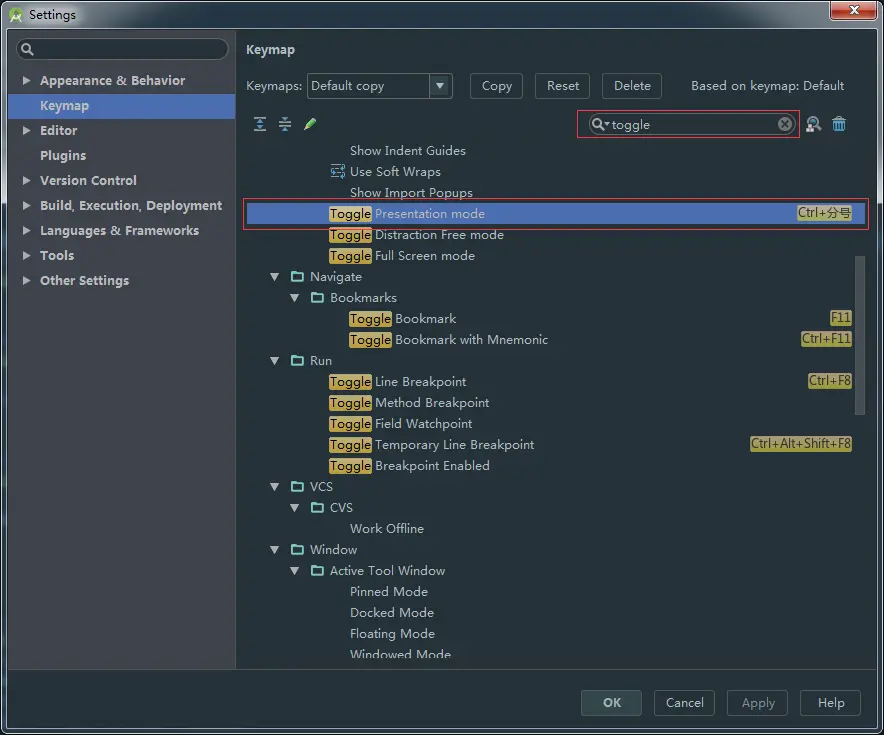This screenshot has height=735, width=884.
Task: Select Toggle Method Breakpoint action
Action: tap(409, 402)
